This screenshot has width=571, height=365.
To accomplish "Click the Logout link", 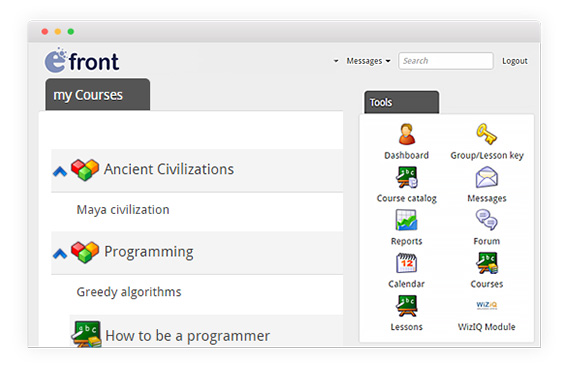I will (x=515, y=61).
